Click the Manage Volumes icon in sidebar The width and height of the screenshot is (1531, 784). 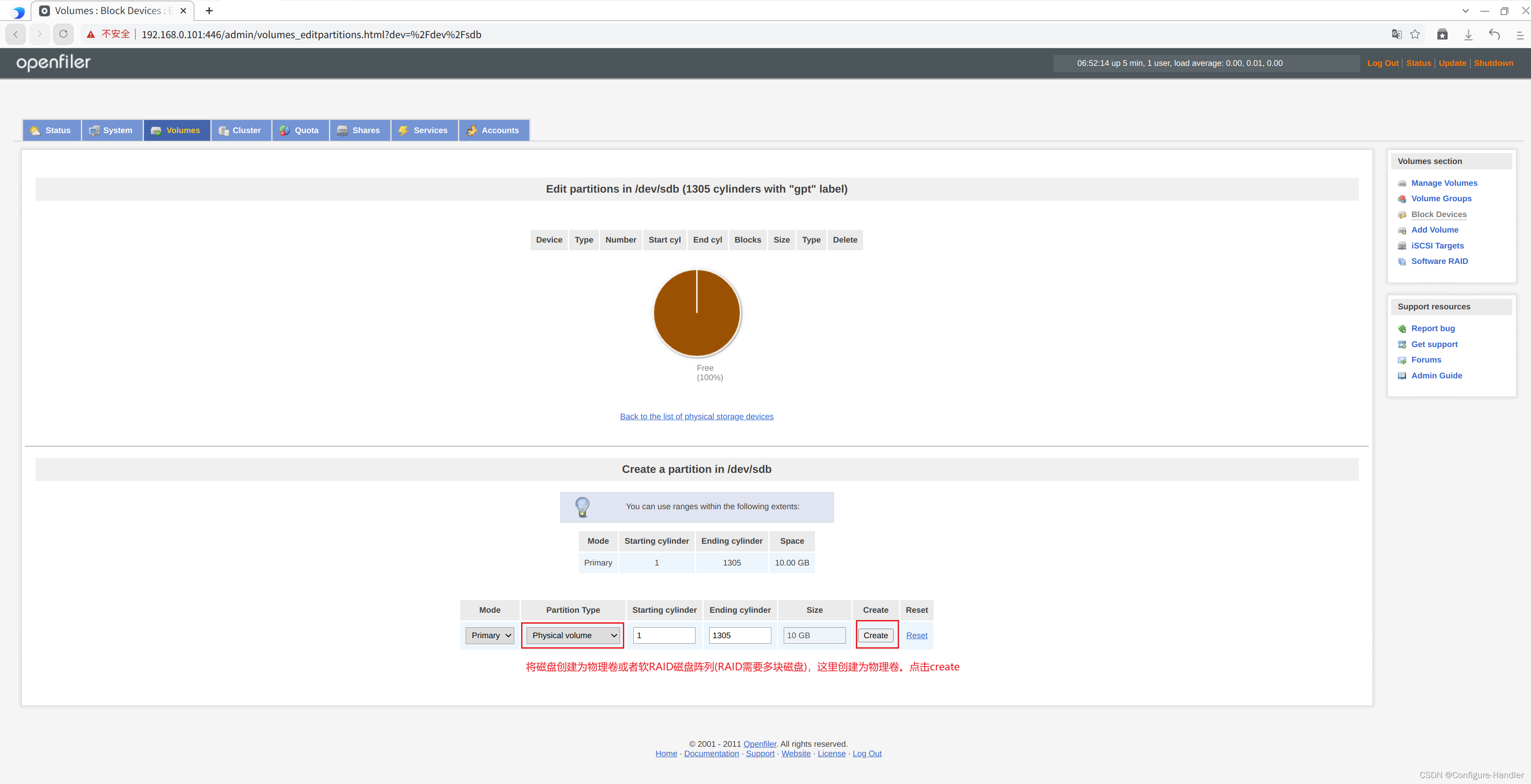click(x=1402, y=183)
